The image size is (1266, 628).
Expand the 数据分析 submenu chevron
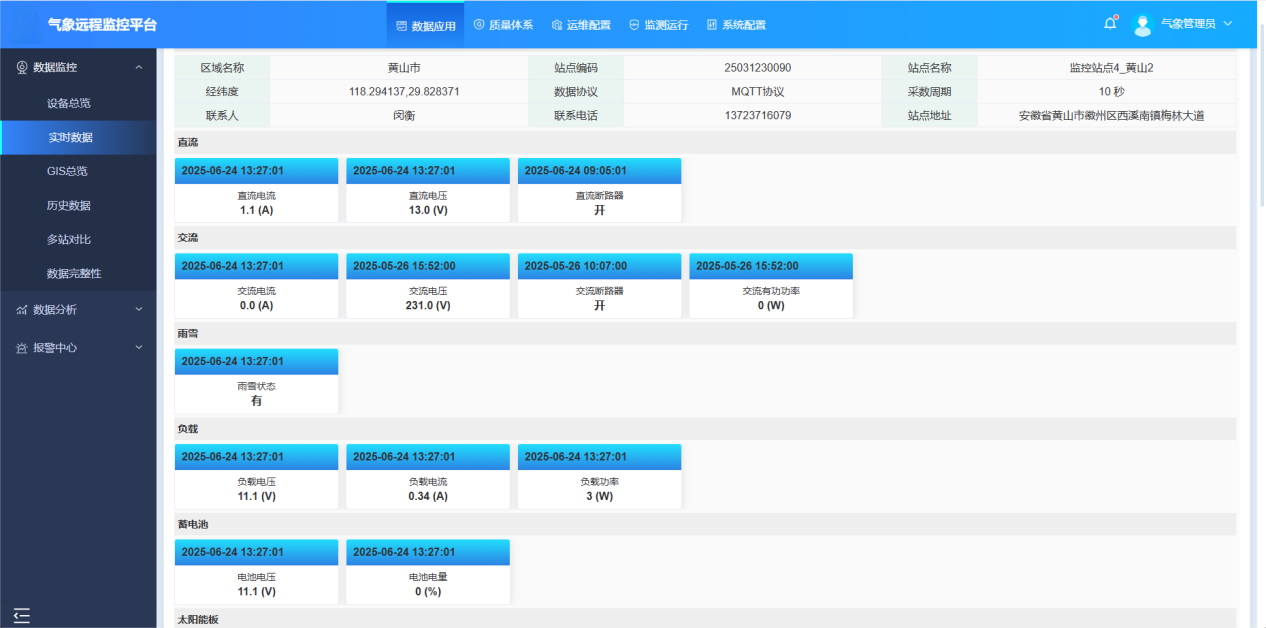tap(139, 310)
